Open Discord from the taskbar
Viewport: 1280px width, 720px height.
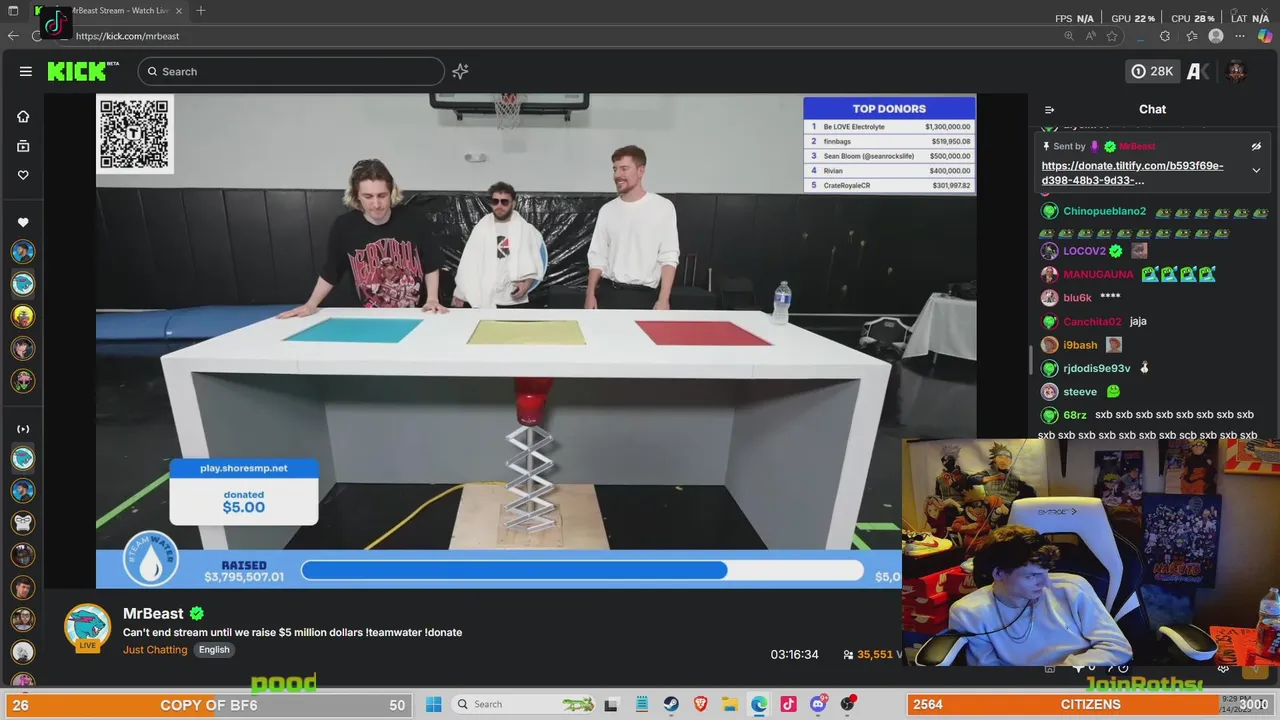818,704
